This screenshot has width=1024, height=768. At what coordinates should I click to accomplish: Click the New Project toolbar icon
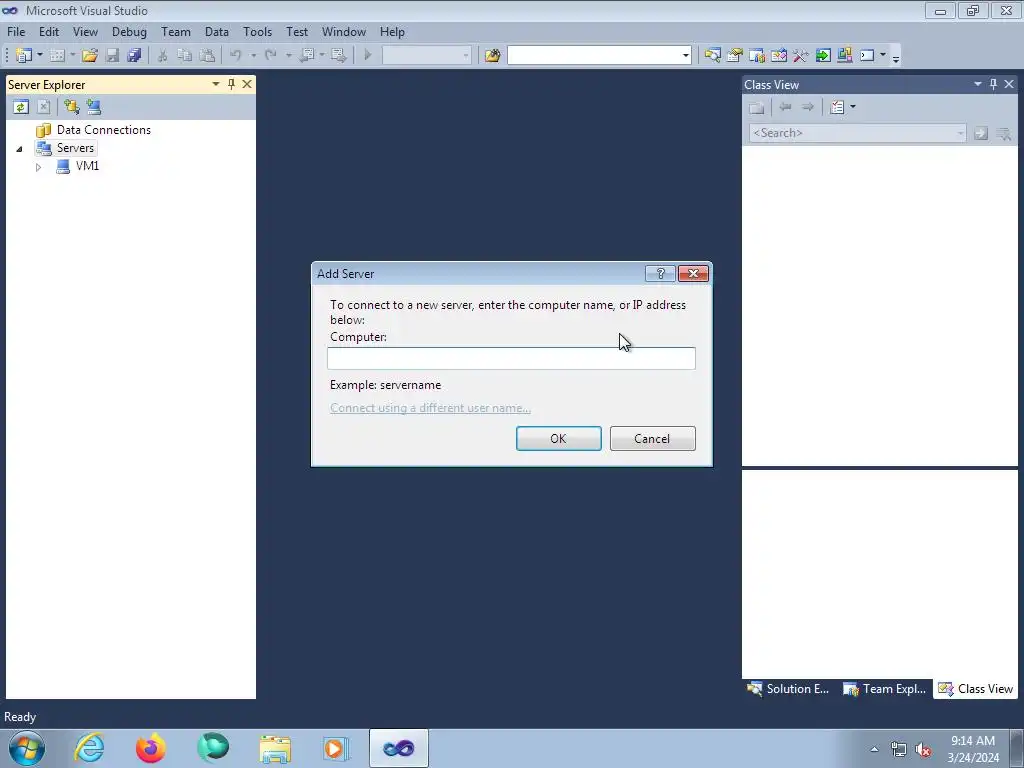(x=24, y=56)
